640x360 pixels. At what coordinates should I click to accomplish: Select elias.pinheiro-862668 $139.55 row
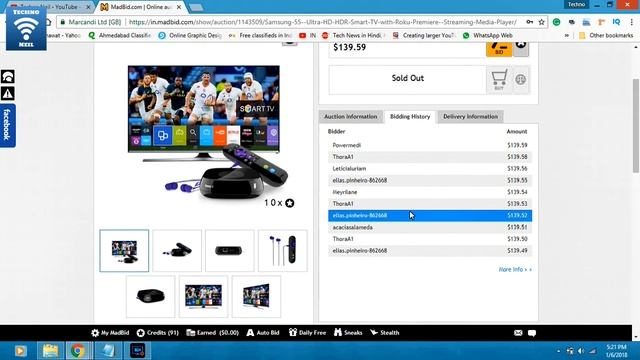[x=430, y=180]
